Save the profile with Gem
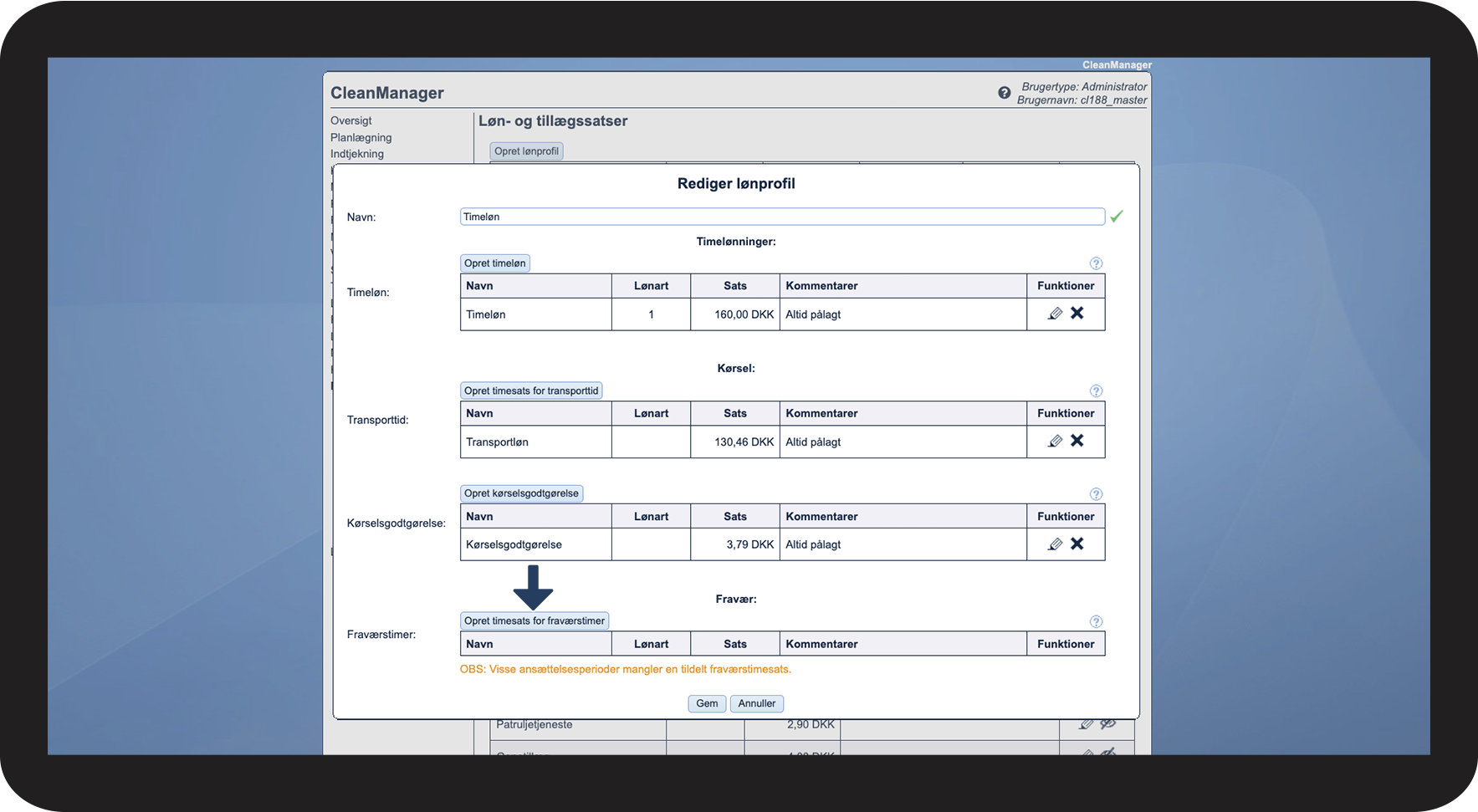The height and width of the screenshot is (812, 1478). 707,703
